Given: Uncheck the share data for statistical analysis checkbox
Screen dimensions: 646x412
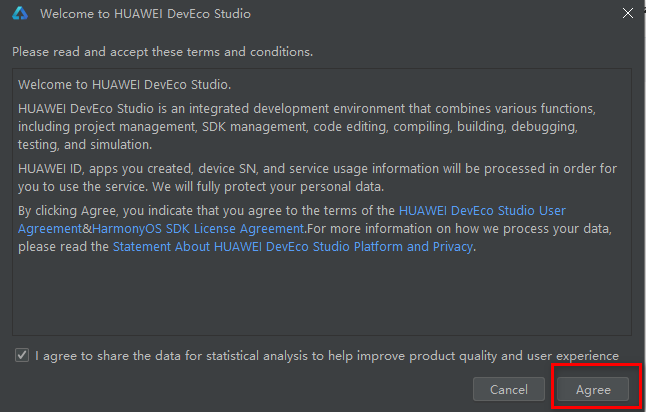Looking at the screenshot, I should click(21, 355).
